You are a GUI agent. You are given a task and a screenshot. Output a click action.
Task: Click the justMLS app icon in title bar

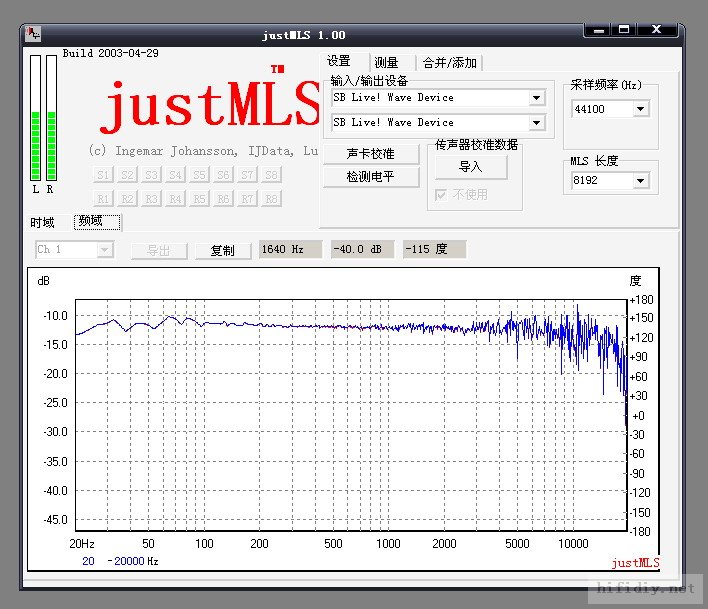34,34
